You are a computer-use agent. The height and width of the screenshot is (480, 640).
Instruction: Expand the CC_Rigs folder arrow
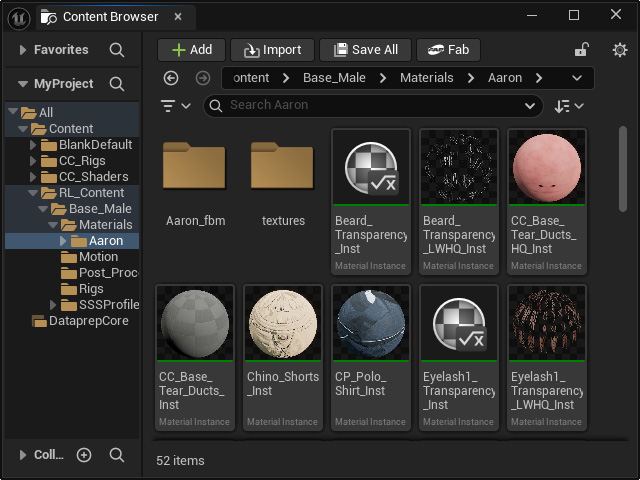point(33,161)
